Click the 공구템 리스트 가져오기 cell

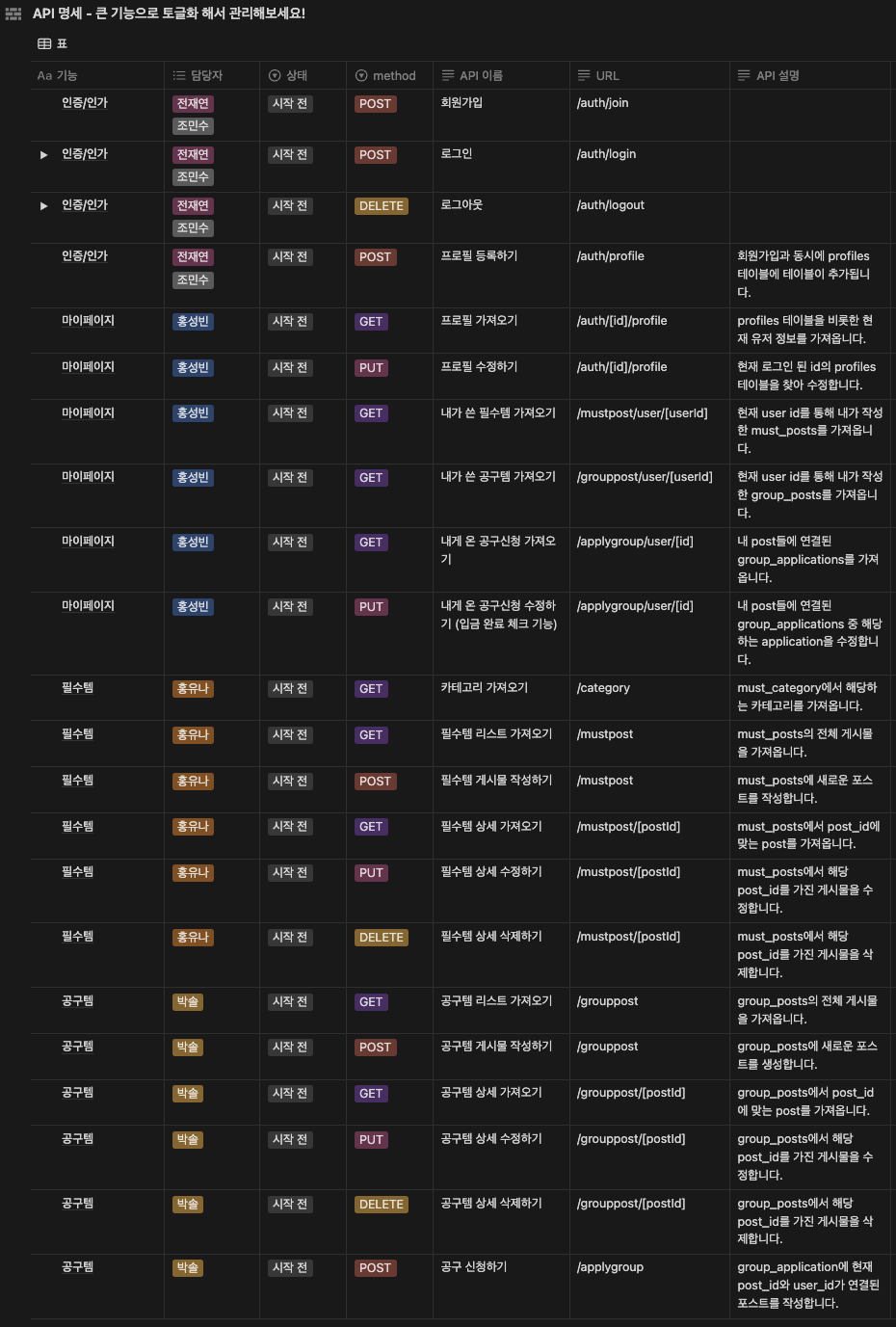point(501,1010)
